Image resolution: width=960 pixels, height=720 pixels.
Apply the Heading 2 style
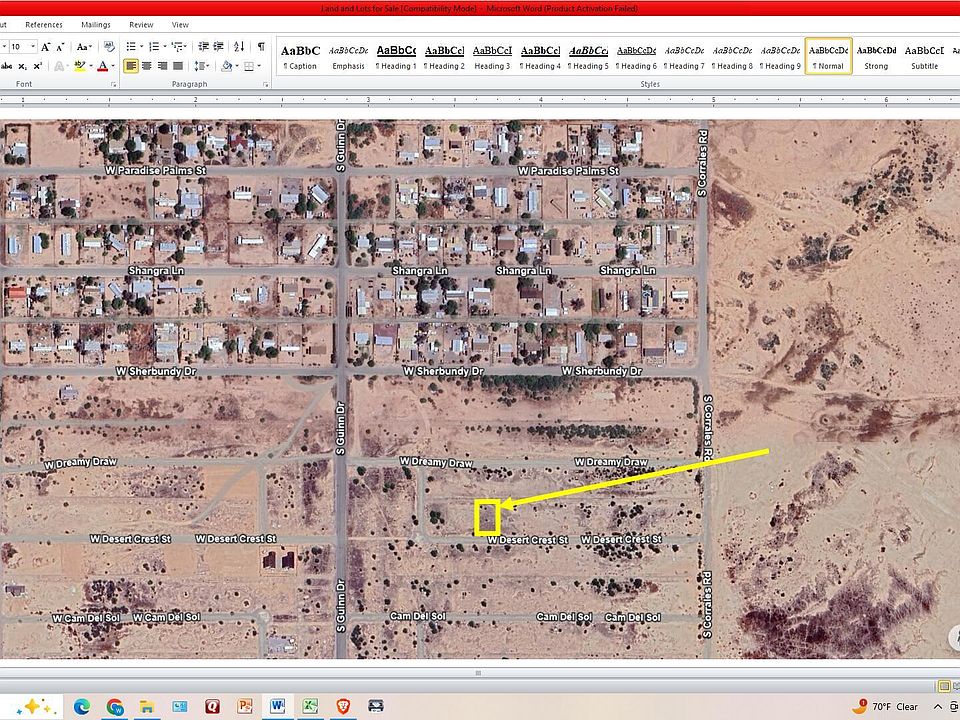(444, 57)
